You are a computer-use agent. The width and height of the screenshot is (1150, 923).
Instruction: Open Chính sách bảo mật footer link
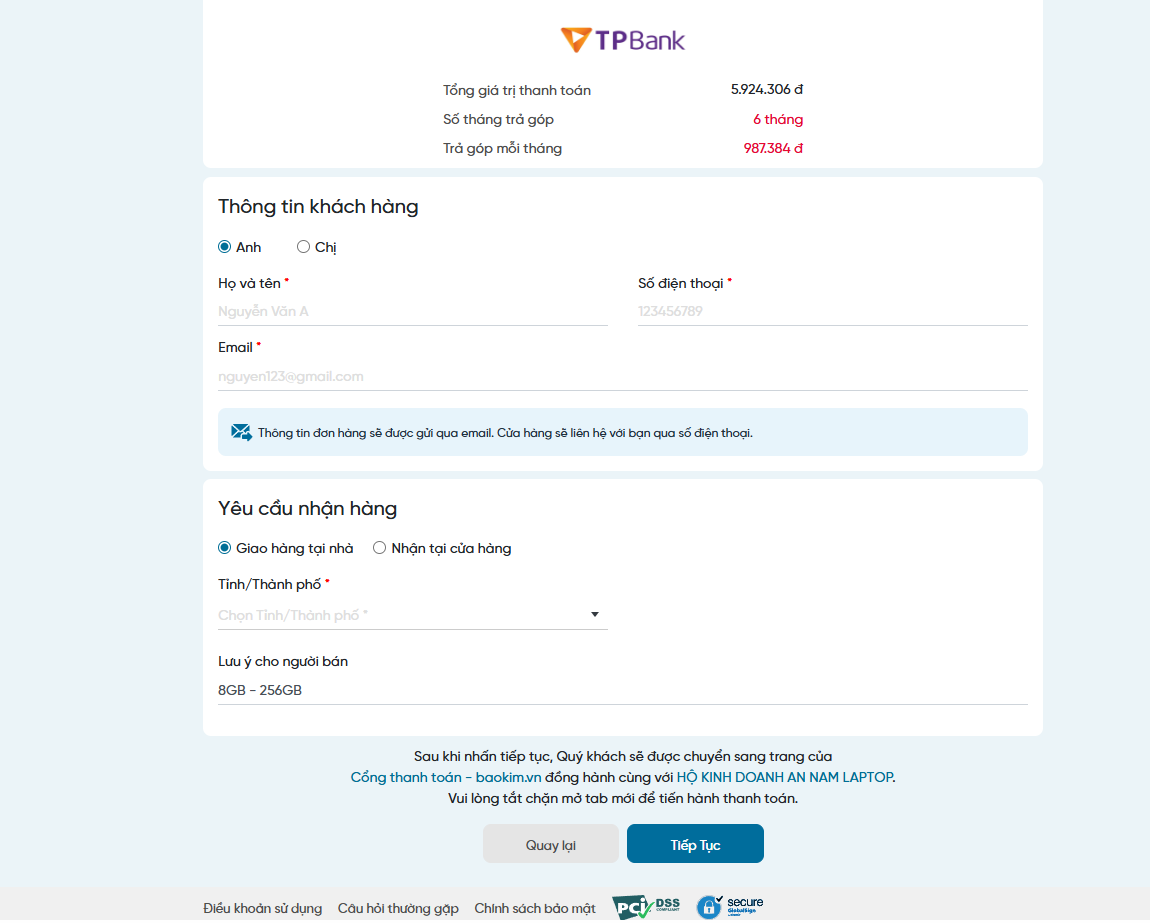[x=535, y=908]
